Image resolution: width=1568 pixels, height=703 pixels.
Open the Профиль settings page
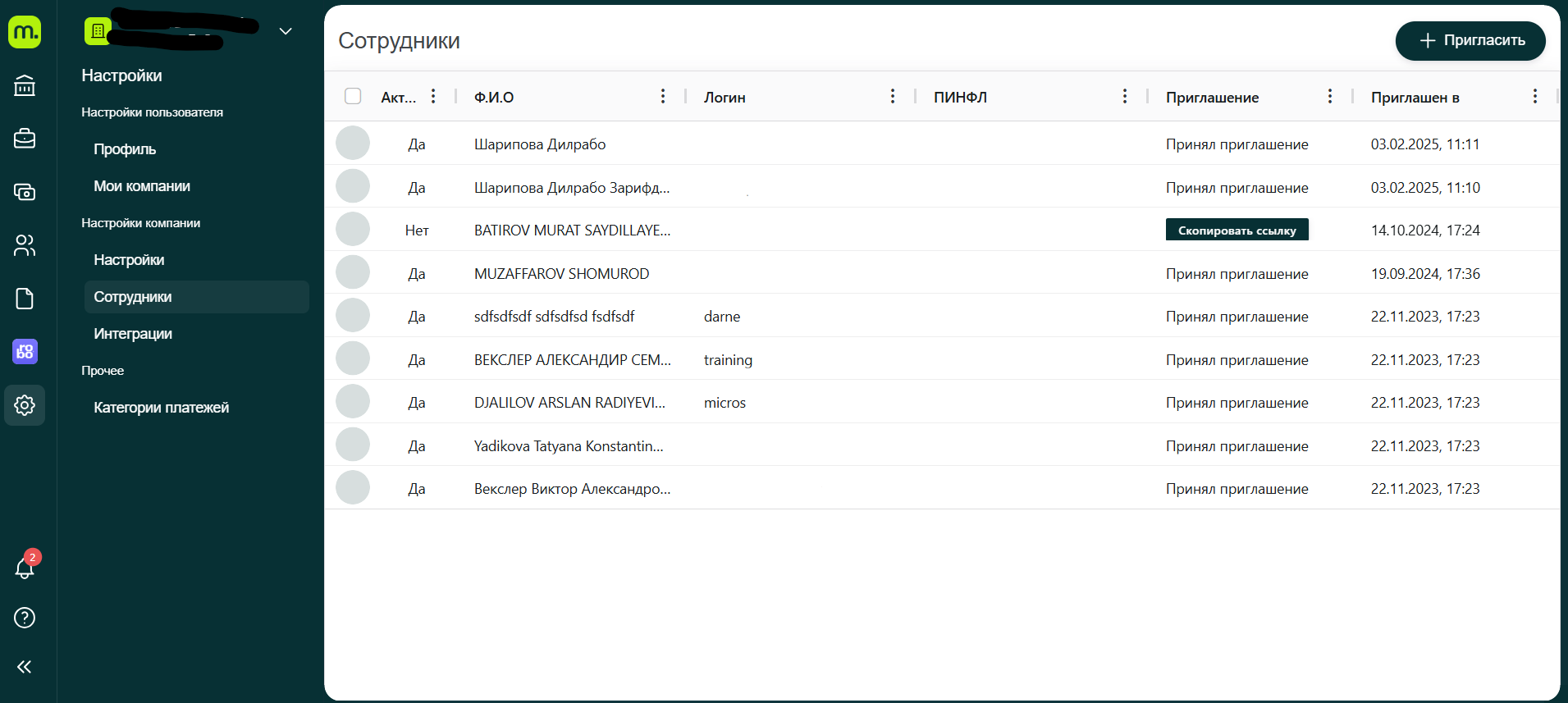(125, 149)
